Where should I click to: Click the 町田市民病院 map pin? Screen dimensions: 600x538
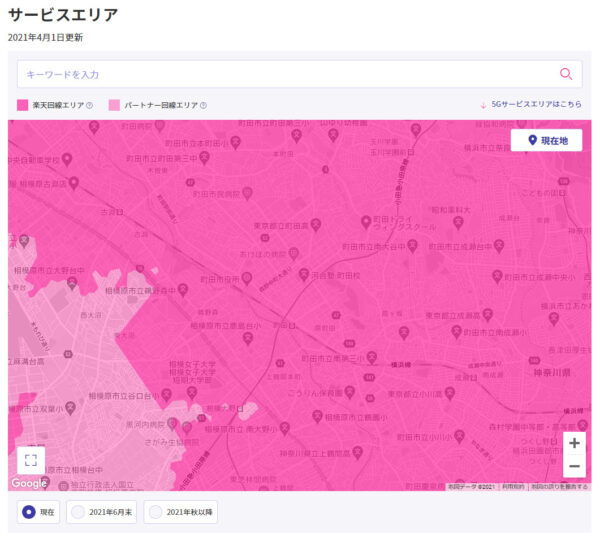coord(248,193)
